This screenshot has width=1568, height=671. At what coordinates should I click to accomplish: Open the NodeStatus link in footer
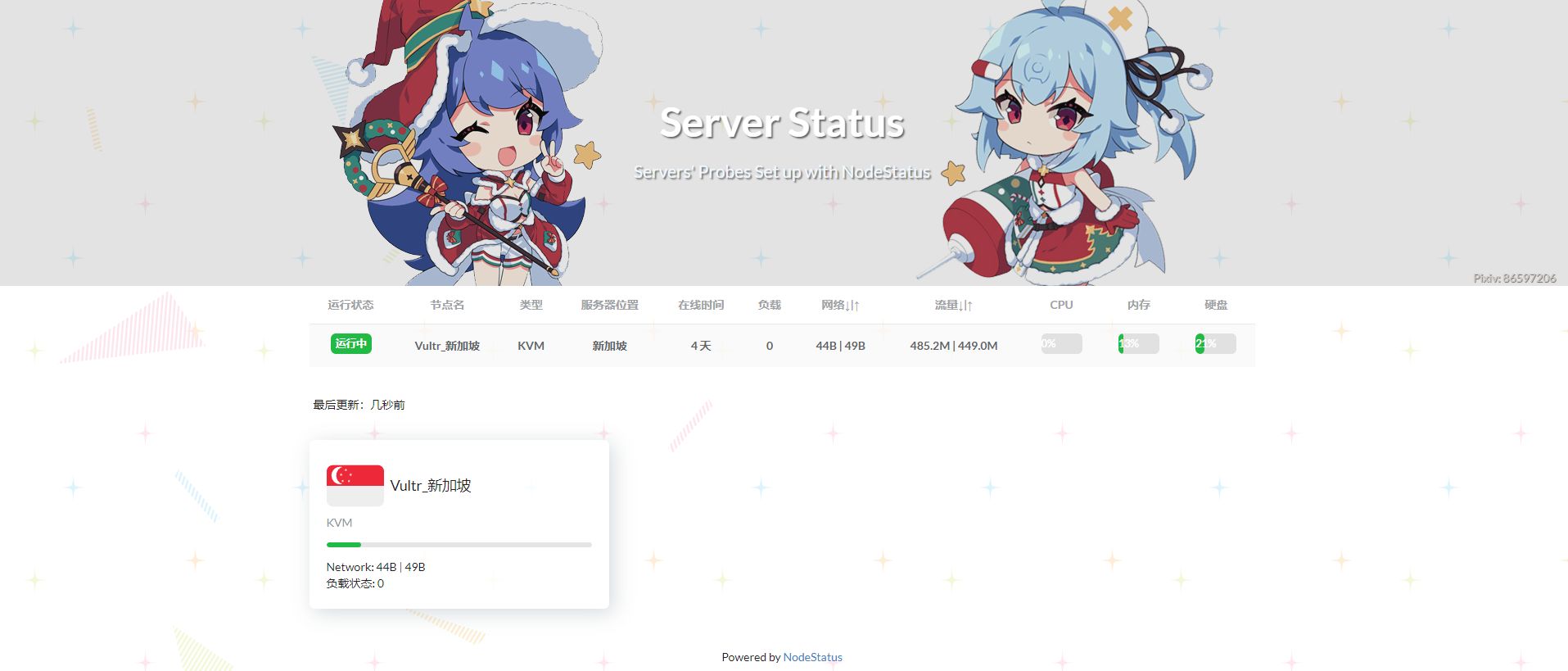812,657
